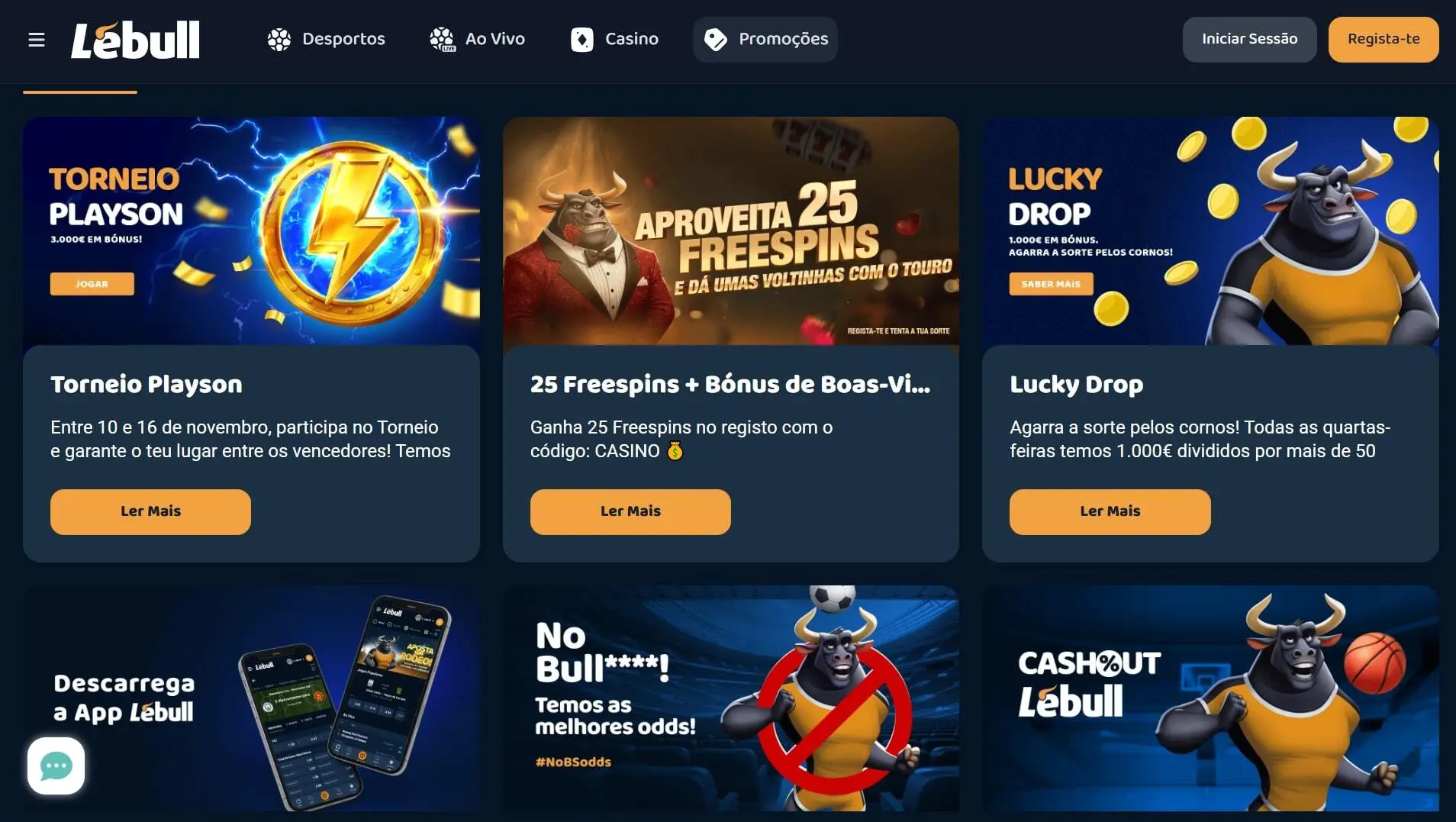The height and width of the screenshot is (822, 1456).
Task: Click Ler Mais under 25 Freespins
Action: pyautogui.click(x=630, y=511)
